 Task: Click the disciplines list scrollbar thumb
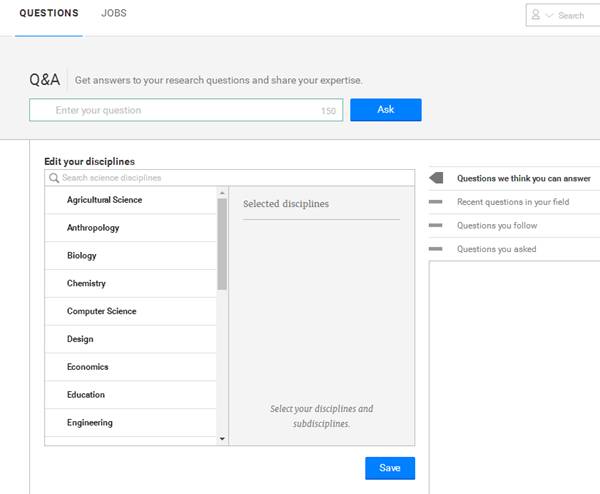coord(222,244)
